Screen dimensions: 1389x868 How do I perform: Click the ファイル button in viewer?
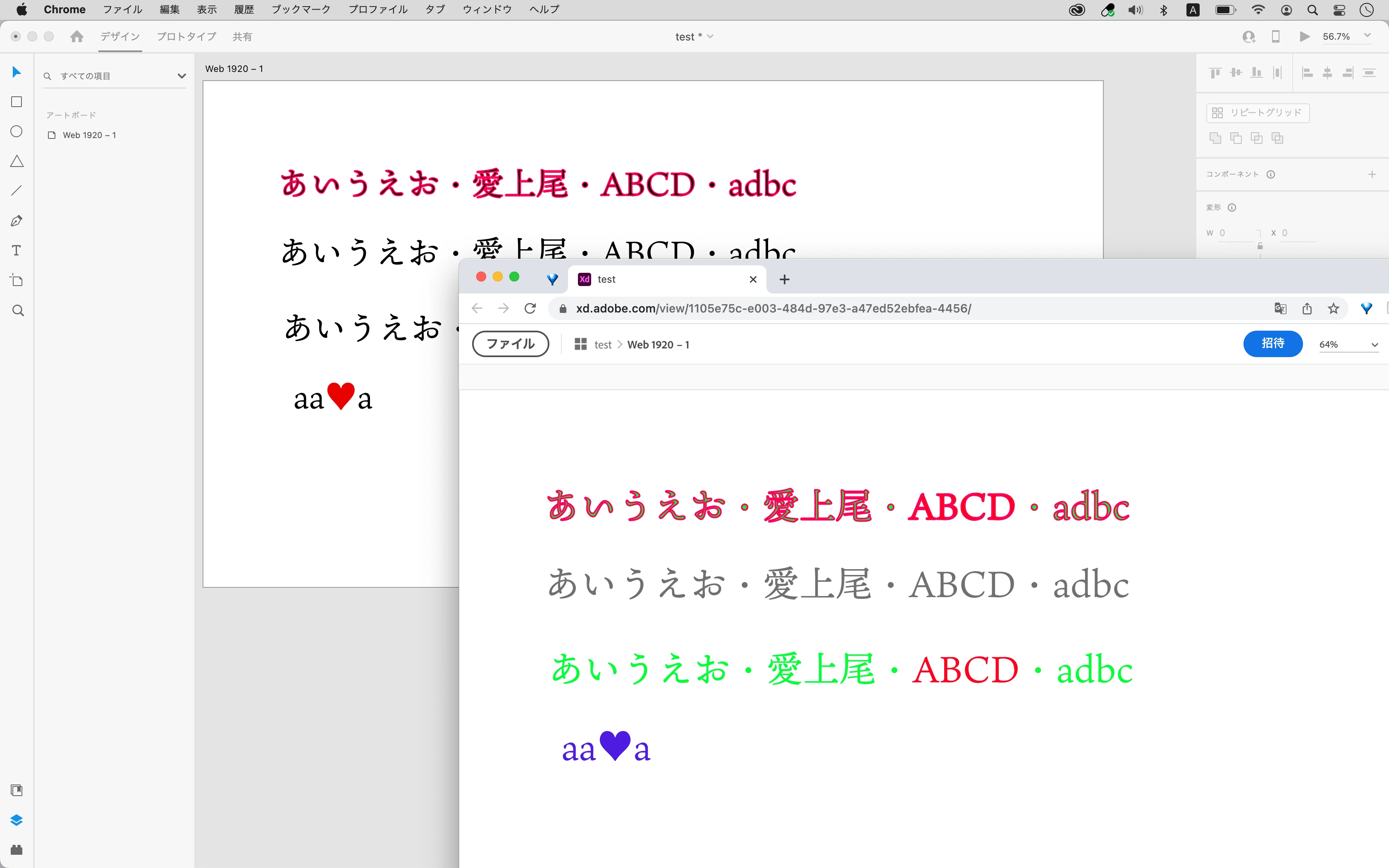(x=510, y=344)
